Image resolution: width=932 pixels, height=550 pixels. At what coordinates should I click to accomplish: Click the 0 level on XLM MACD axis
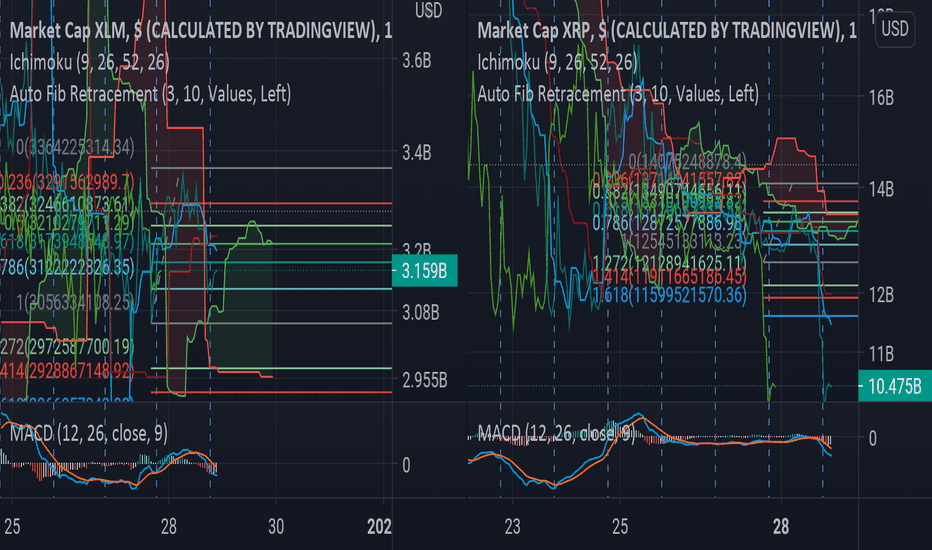[x=406, y=465]
